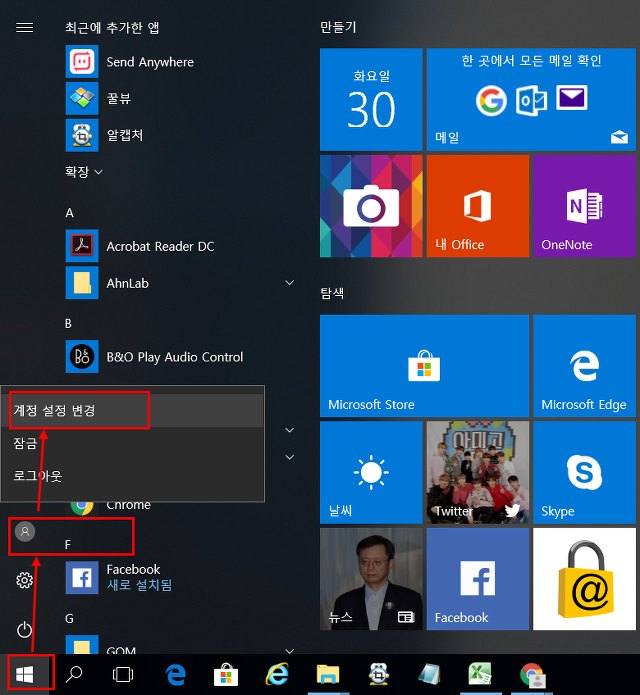
Task: Open File Explorer from taskbar
Action: 328,674
